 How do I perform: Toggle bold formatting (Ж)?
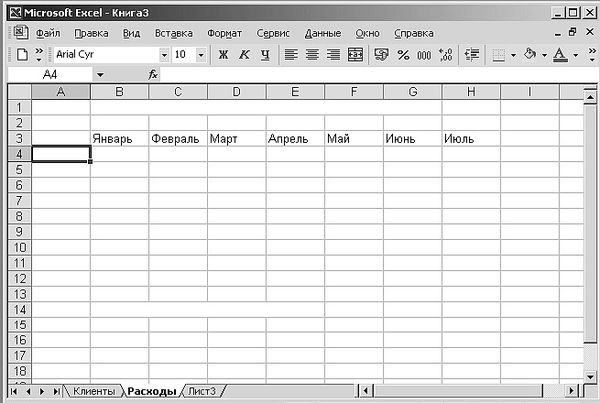click(x=223, y=54)
